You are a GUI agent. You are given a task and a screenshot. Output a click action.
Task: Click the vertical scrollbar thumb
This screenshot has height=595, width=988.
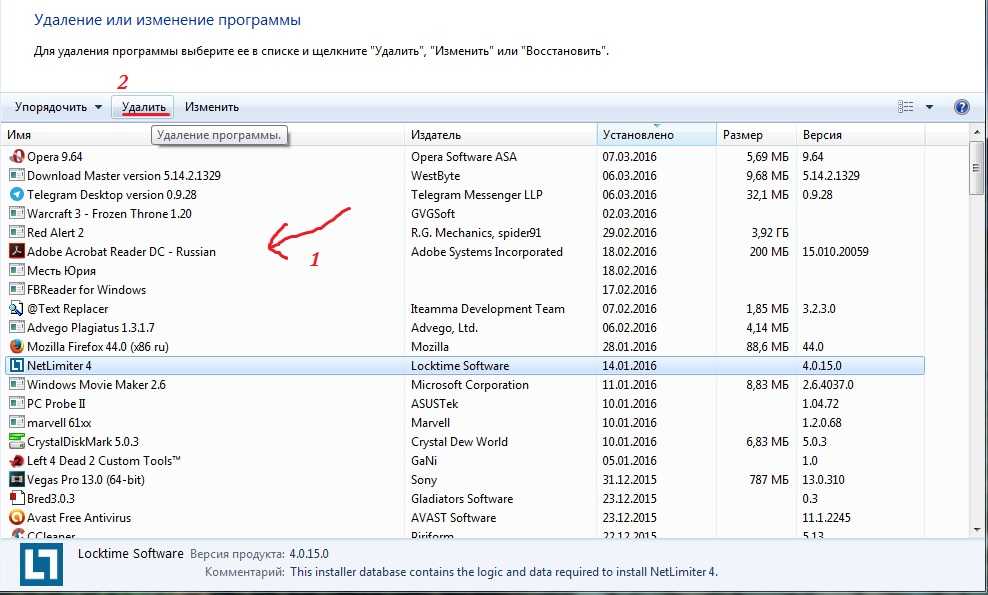click(x=977, y=168)
